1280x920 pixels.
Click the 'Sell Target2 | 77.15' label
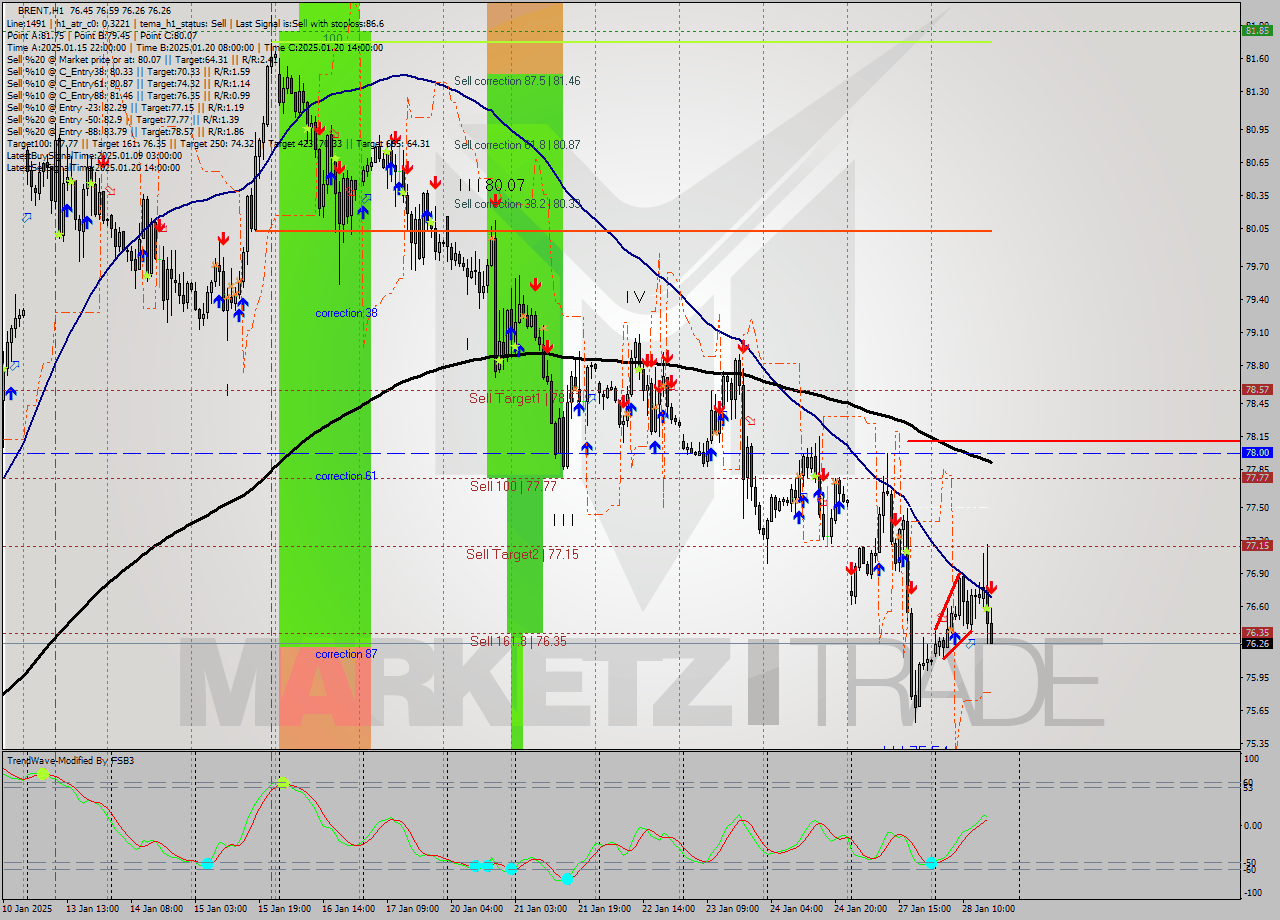522,554
